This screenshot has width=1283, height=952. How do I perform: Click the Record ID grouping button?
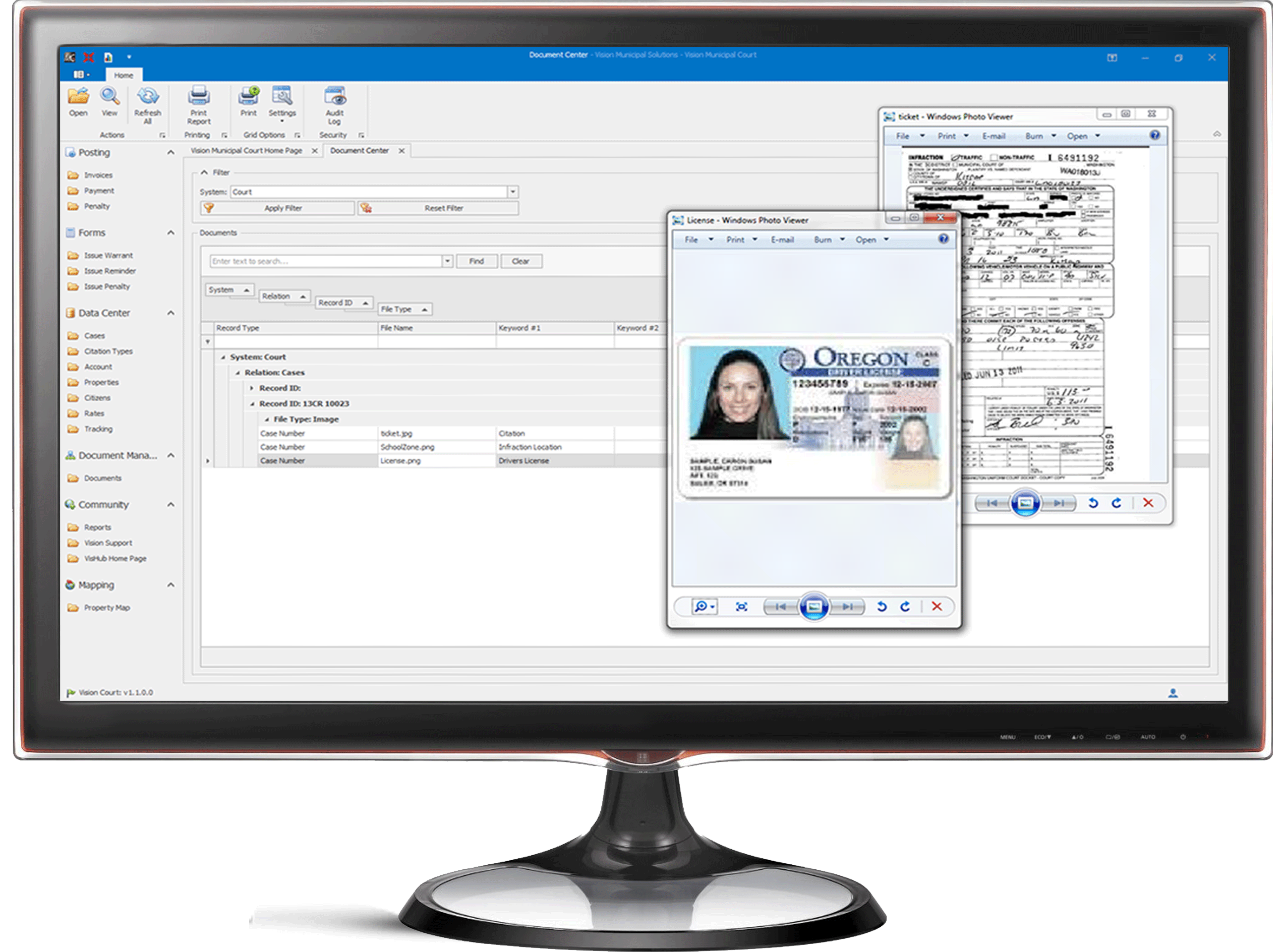coord(343,303)
